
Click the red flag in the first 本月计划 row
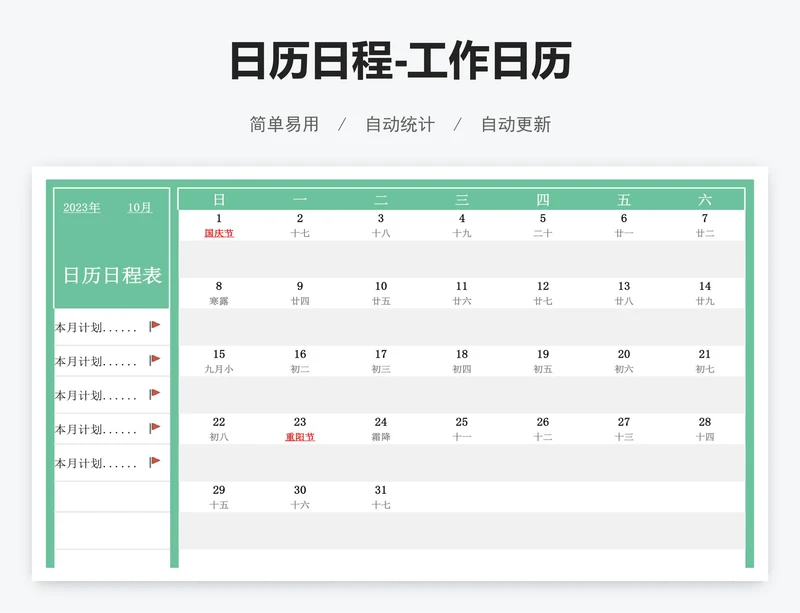tap(154, 326)
